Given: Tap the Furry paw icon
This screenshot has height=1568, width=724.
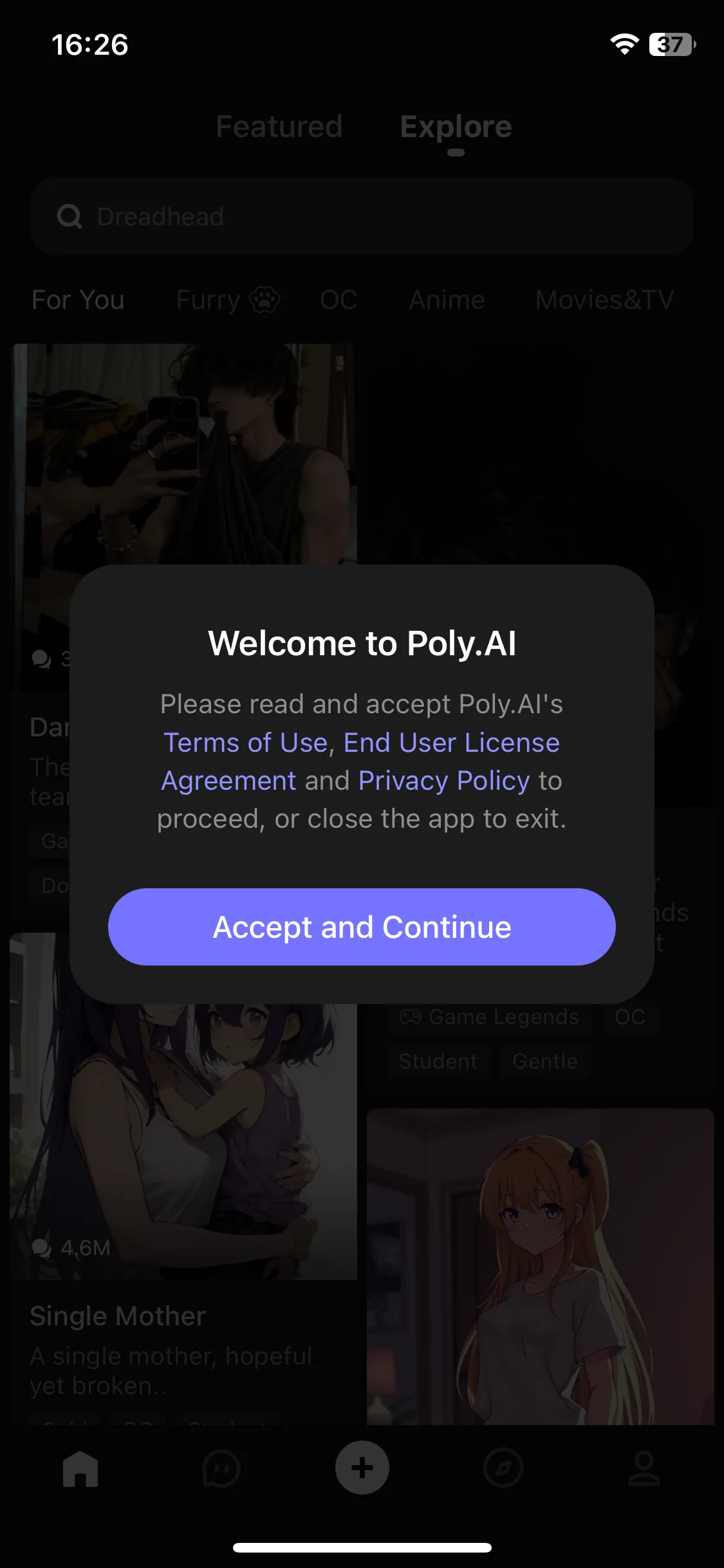Looking at the screenshot, I should [x=265, y=300].
